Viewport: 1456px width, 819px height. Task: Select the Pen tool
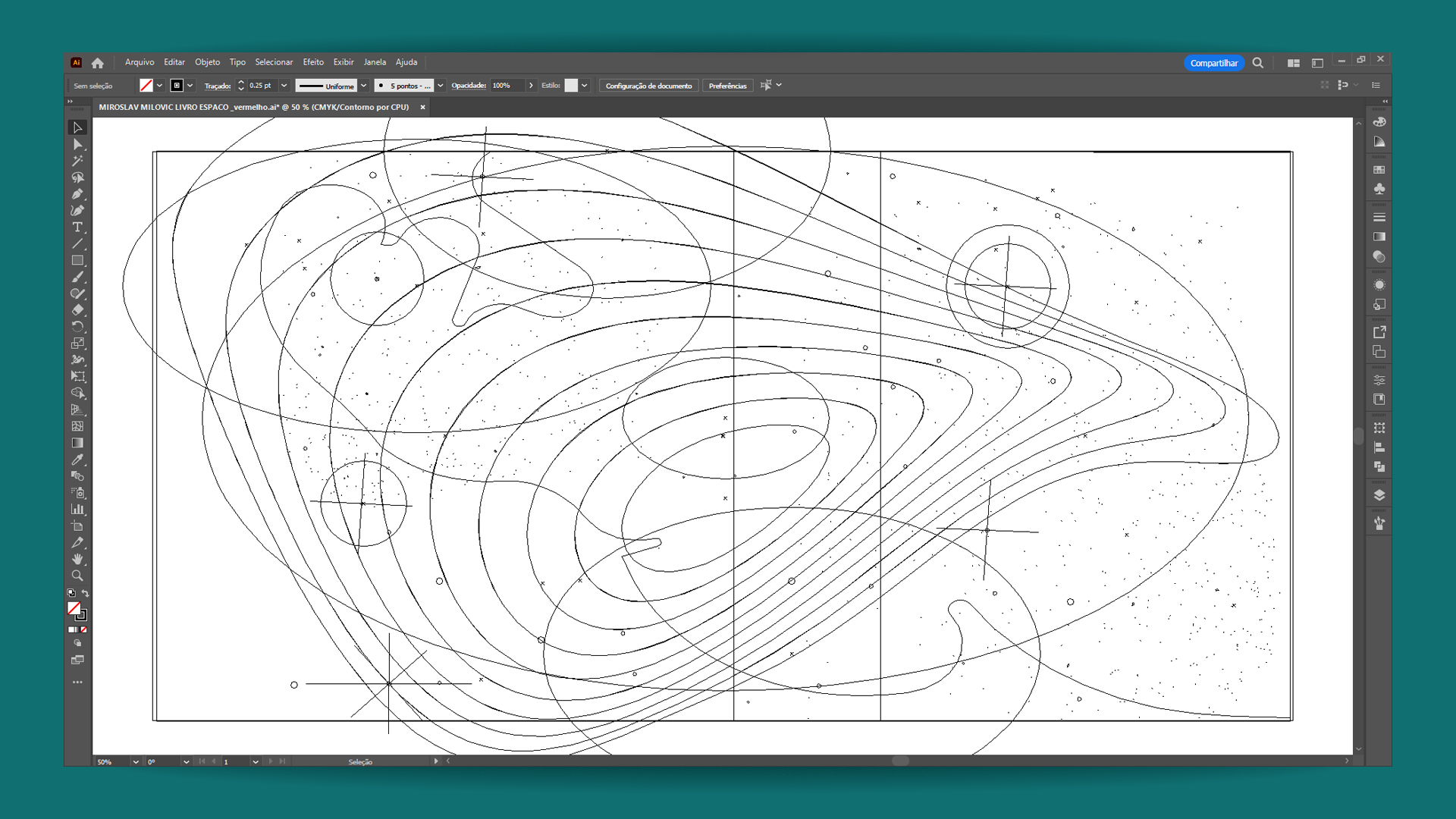pos(77,194)
